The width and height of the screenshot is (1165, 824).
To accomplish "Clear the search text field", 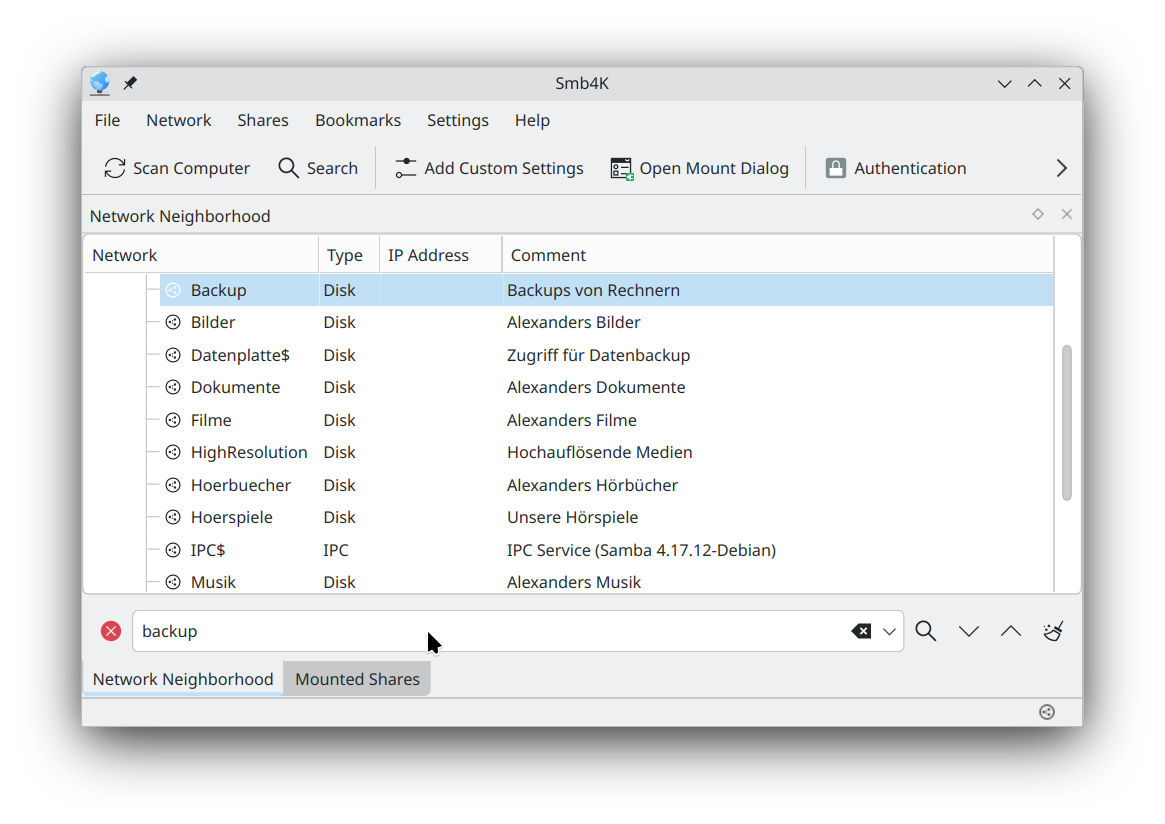I will point(860,631).
